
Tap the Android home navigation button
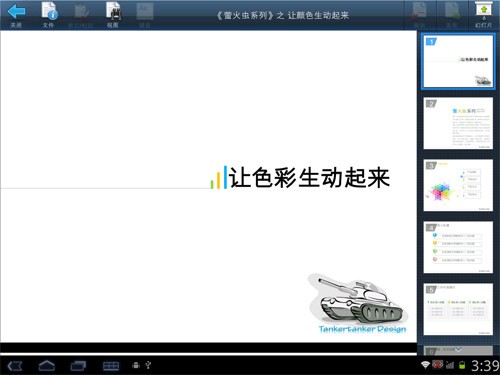tap(47, 366)
